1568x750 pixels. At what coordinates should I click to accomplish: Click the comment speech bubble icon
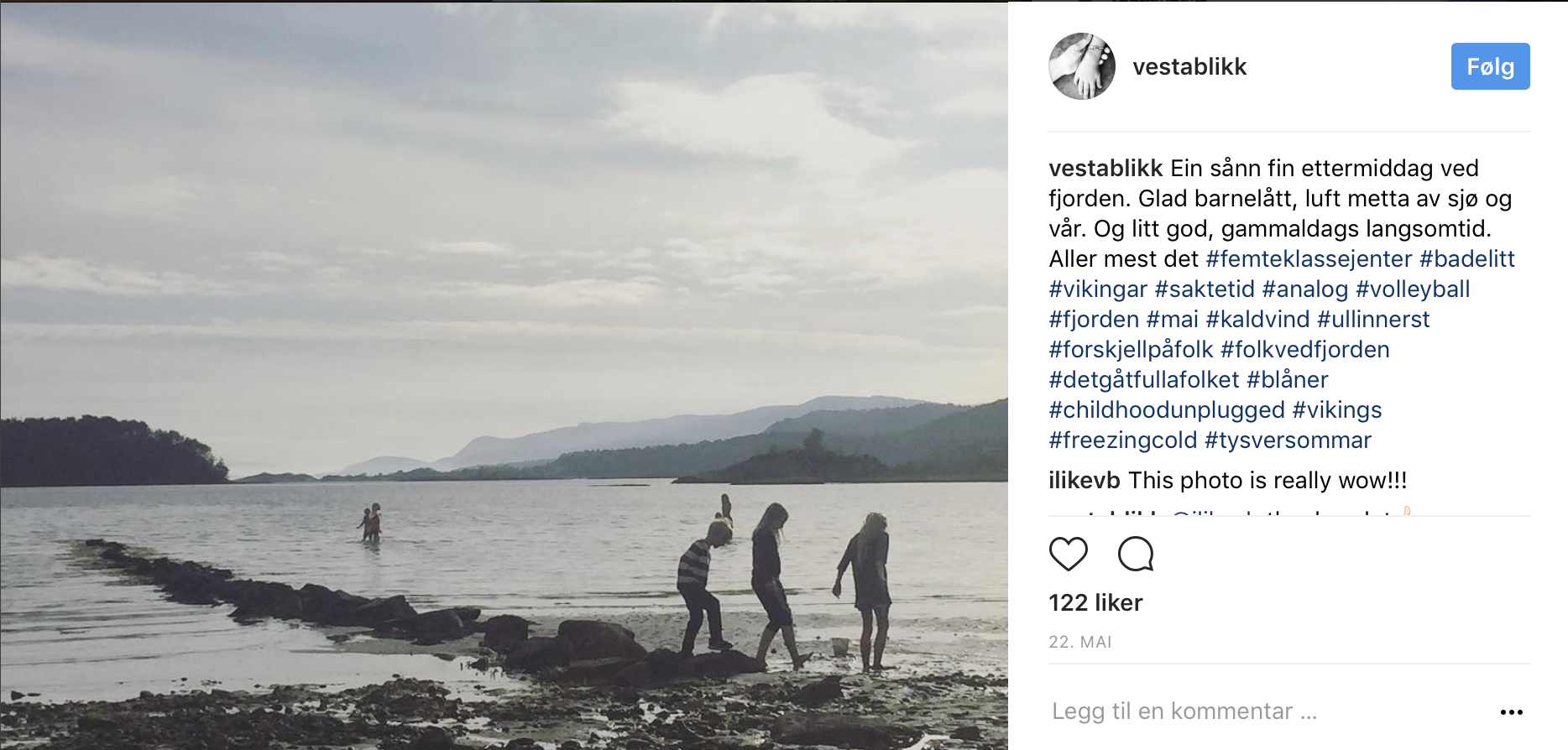tap(1136, 554)
